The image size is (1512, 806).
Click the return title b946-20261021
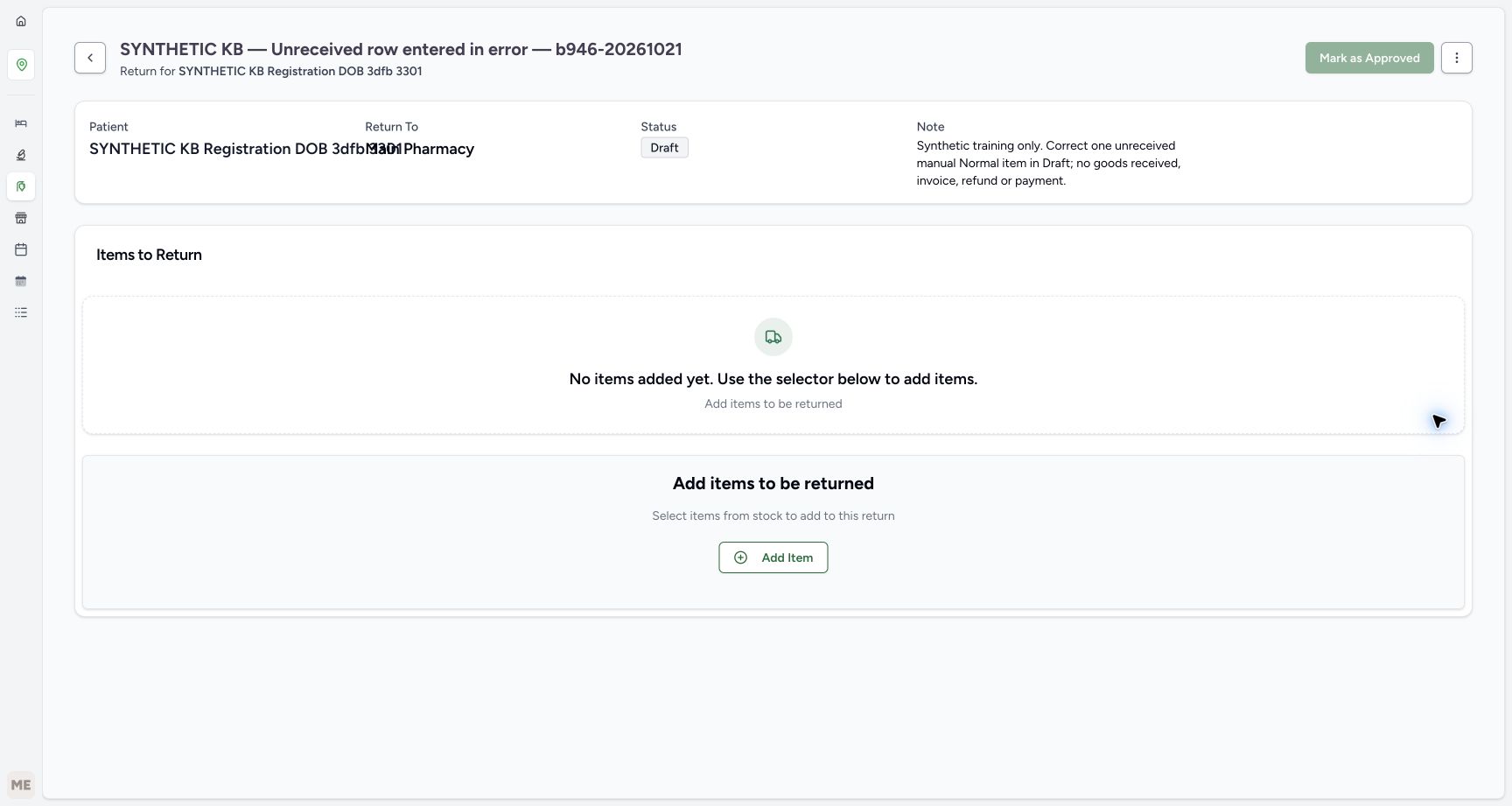tap(401, 49)
